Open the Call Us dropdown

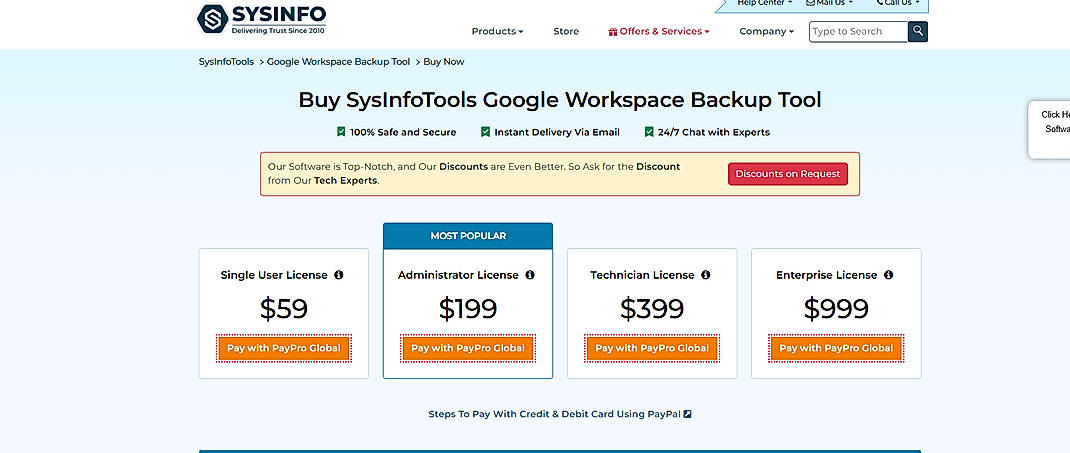pyautogui.click(x=899, y=3)
